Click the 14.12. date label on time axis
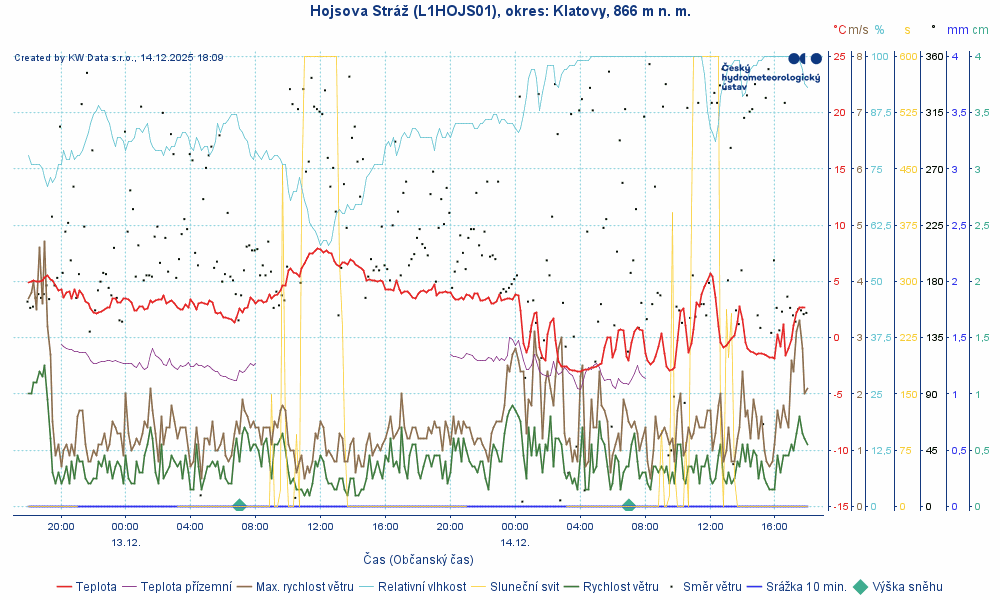This screenshot has width=1000, height=600. (515, 542)
